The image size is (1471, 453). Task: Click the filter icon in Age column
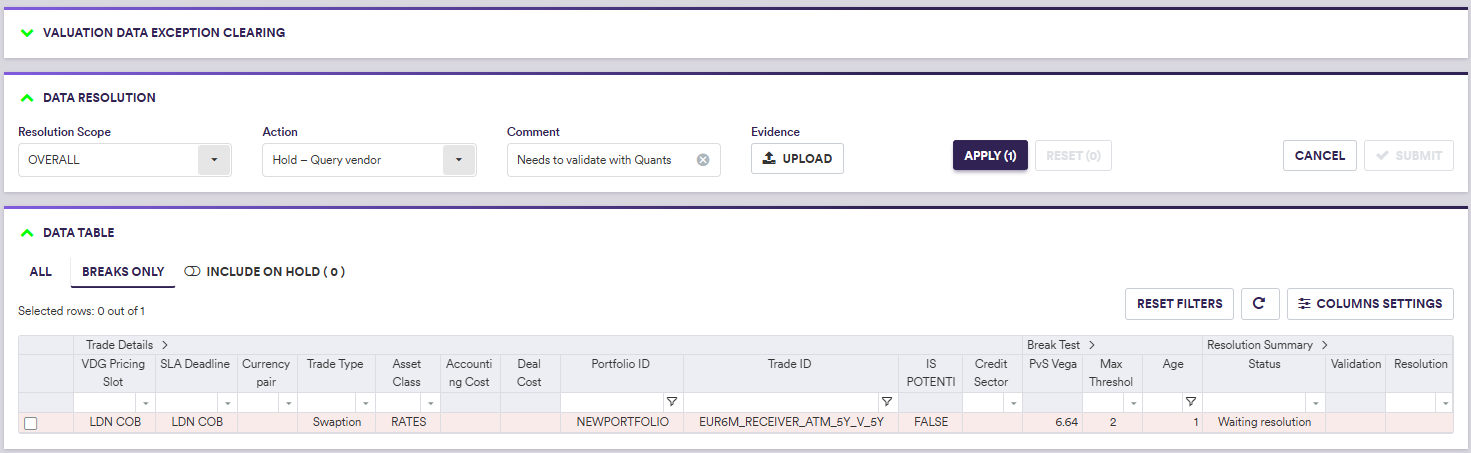point(1191,402)
